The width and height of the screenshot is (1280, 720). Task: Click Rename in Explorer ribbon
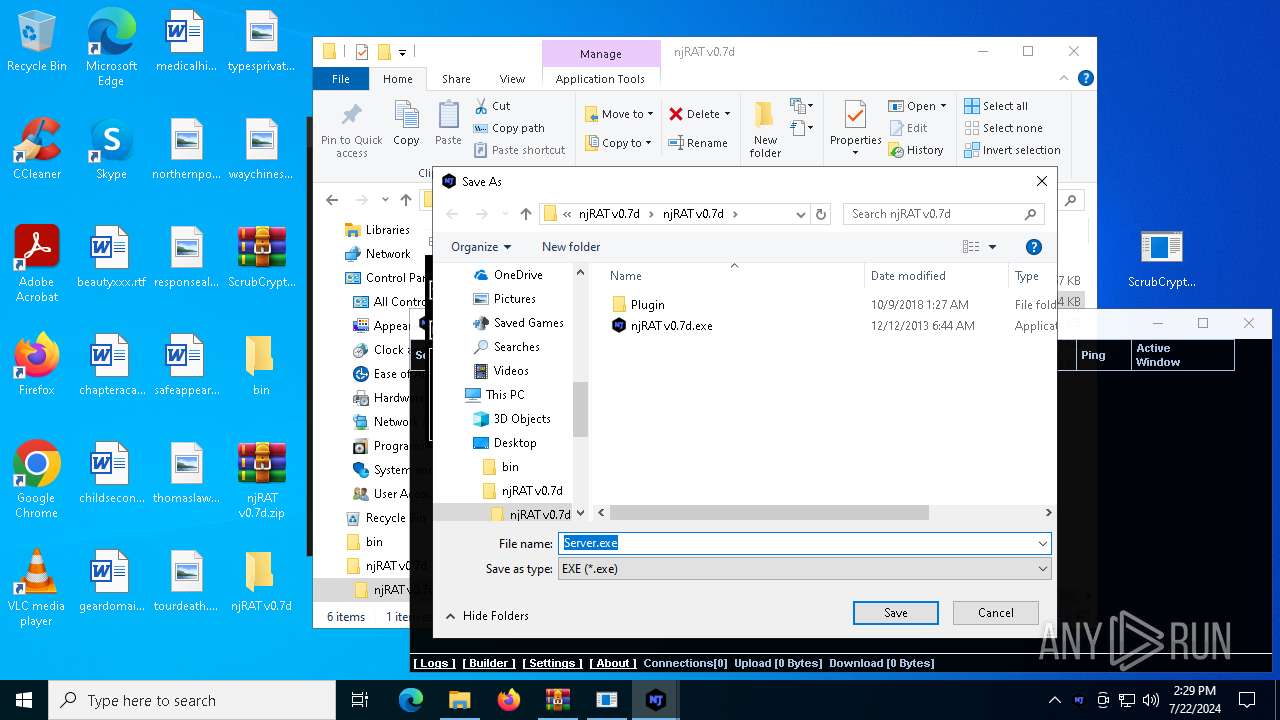[x=698, y=143]
